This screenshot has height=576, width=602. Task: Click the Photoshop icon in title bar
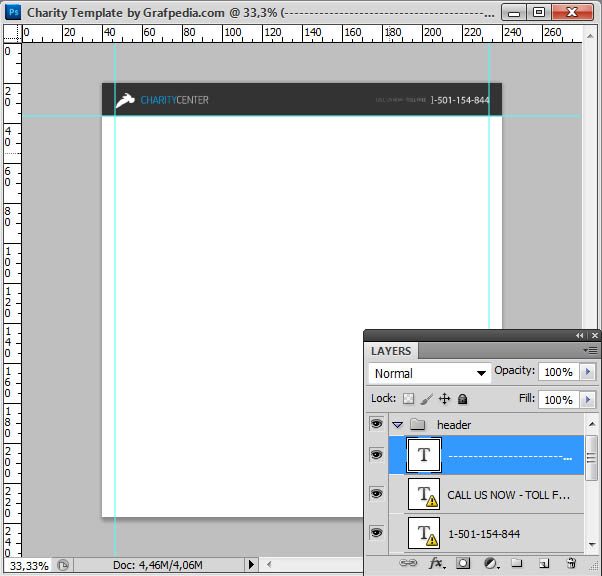(x=13, y=12)
